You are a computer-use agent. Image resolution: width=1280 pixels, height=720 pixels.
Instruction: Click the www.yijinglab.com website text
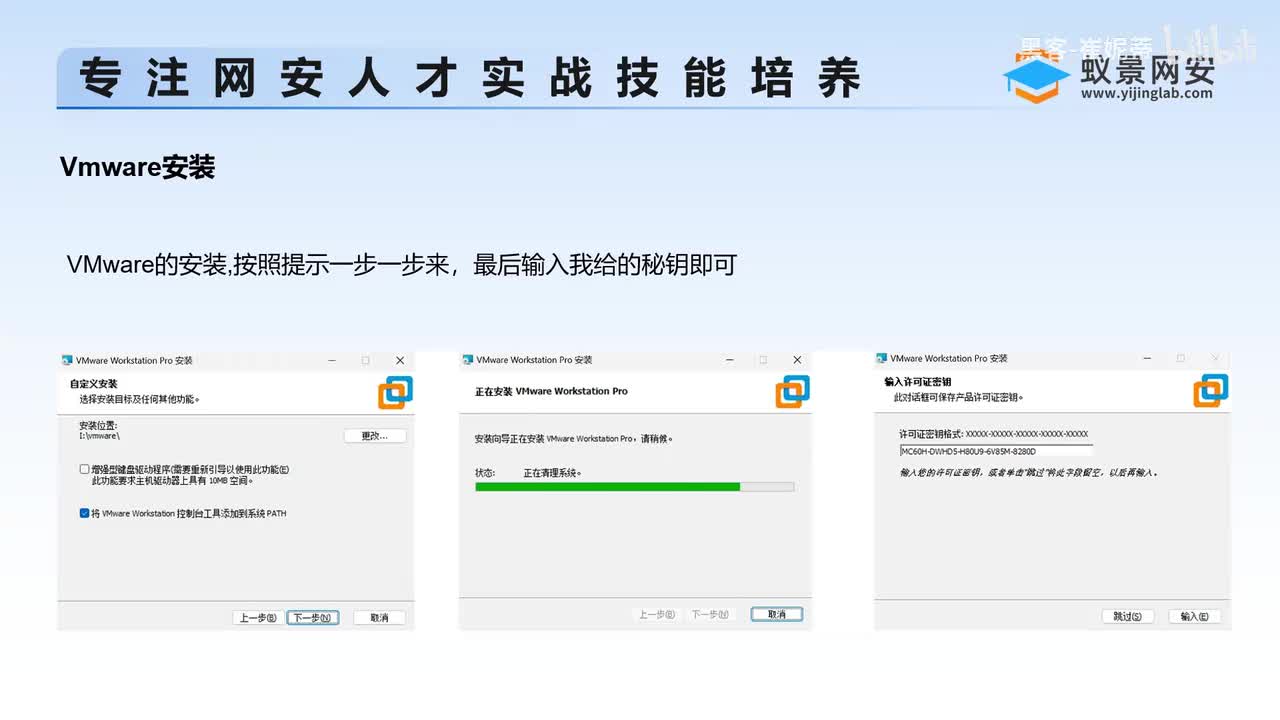tap(1146, 94)
